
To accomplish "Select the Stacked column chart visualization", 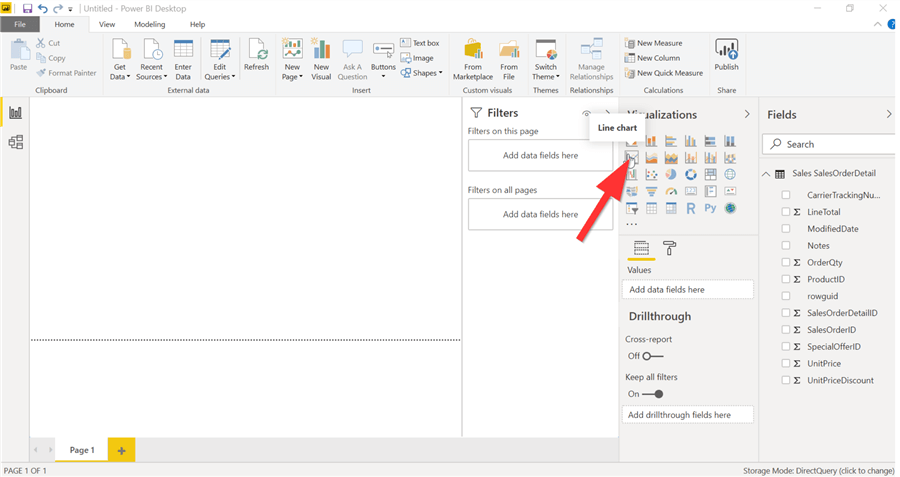I will pos(651,141).
